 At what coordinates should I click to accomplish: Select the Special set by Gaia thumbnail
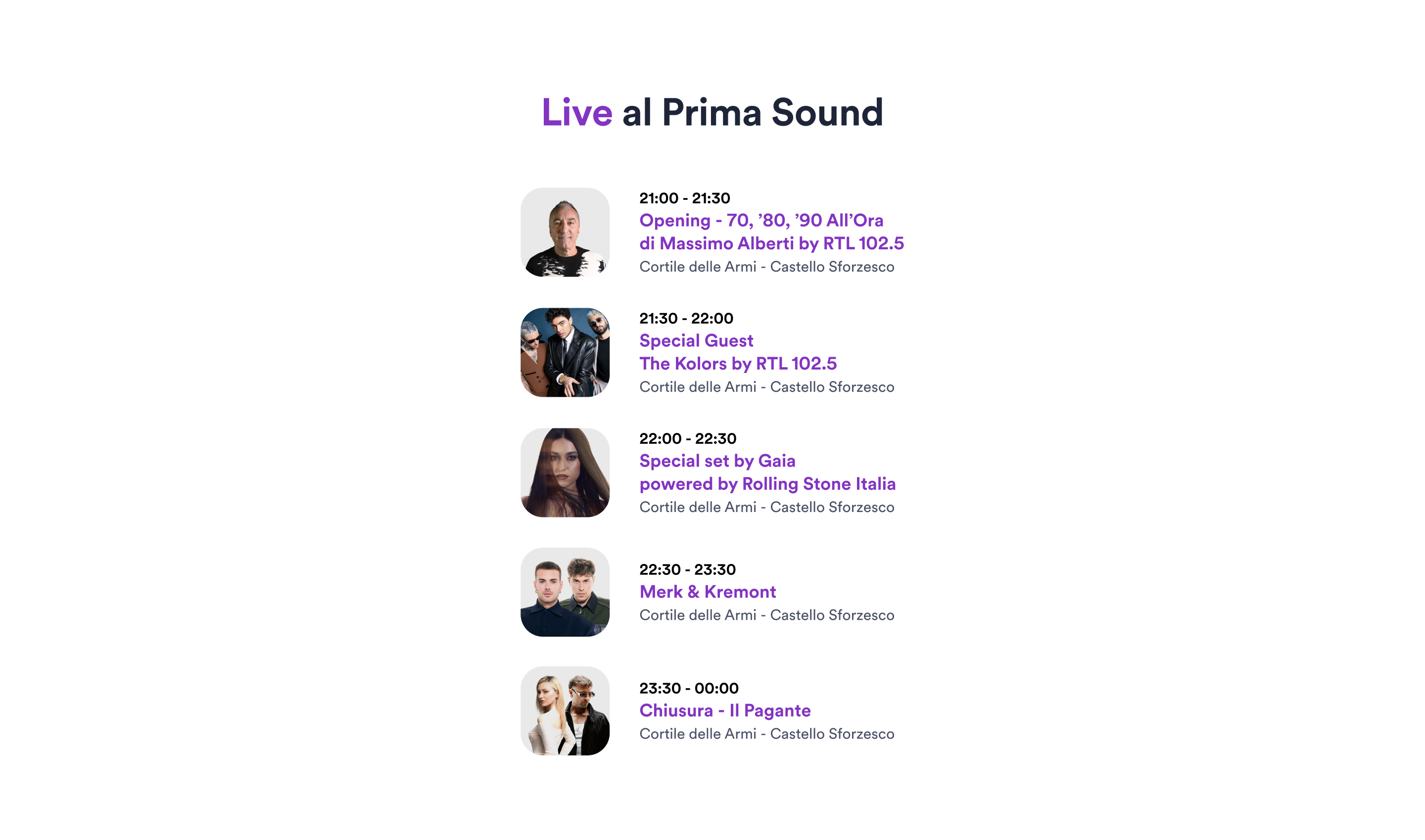(565, 472)
